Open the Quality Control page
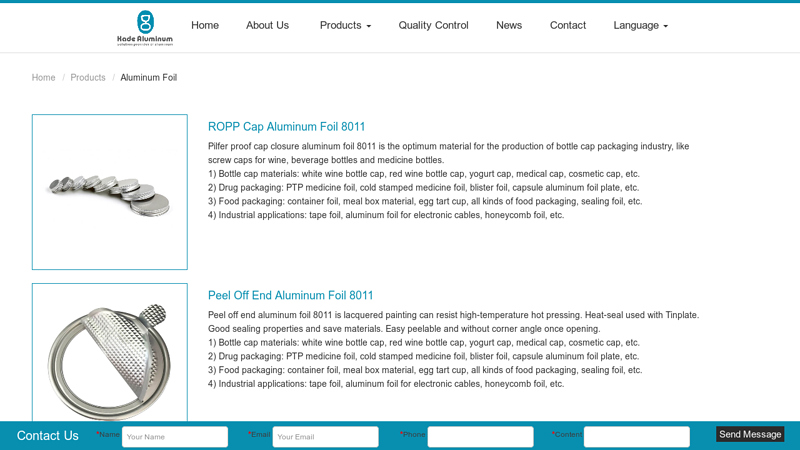The height and width of the screenshot is (450, 800). click(x=433, y=25)
